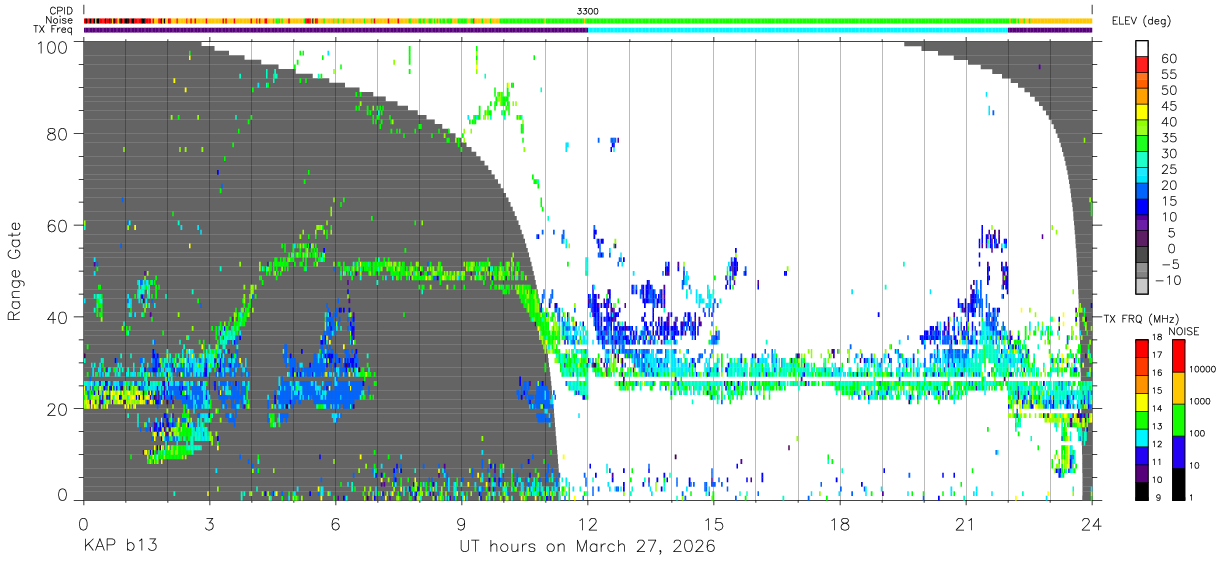Click the Noise row label at top
The image size is (1228, 567).
59,20
